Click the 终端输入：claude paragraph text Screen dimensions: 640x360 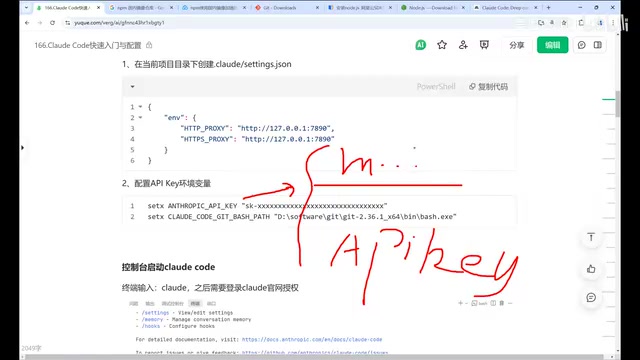(210, 288)
